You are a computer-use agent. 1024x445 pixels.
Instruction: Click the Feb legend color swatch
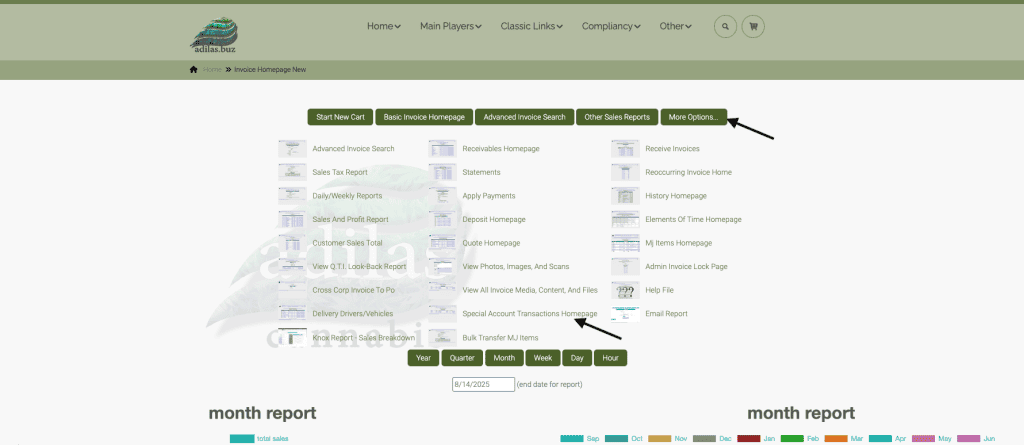click(x=792, y=438)
